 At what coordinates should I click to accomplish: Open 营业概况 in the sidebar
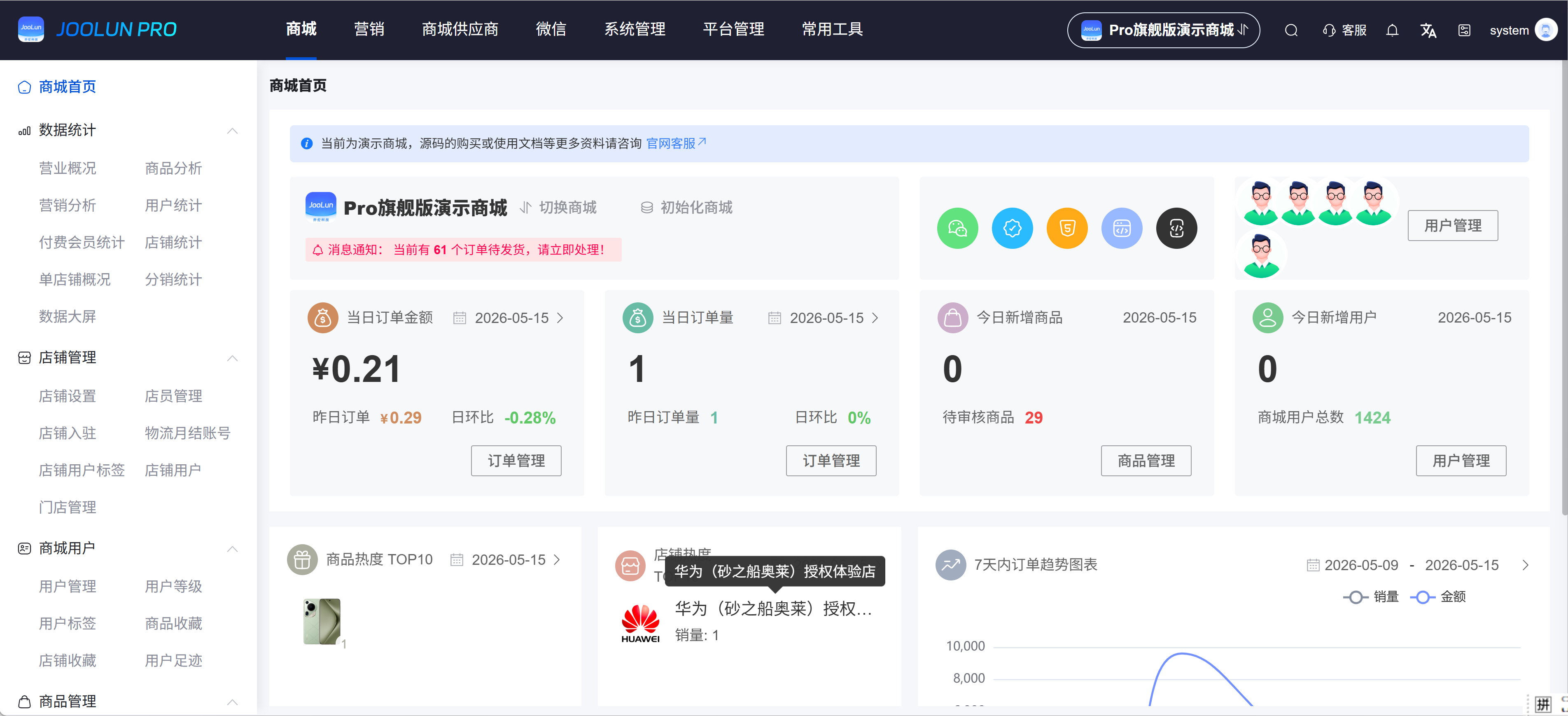[x=68, y=168]
